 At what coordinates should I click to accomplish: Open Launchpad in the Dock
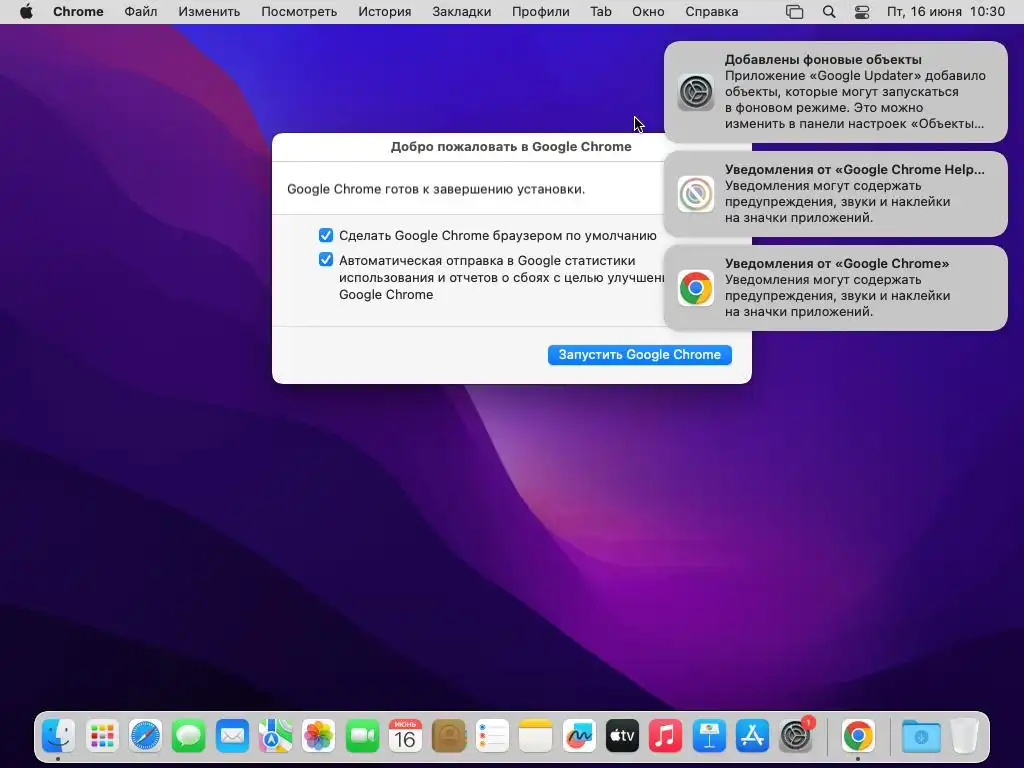[x=102, y=737]
